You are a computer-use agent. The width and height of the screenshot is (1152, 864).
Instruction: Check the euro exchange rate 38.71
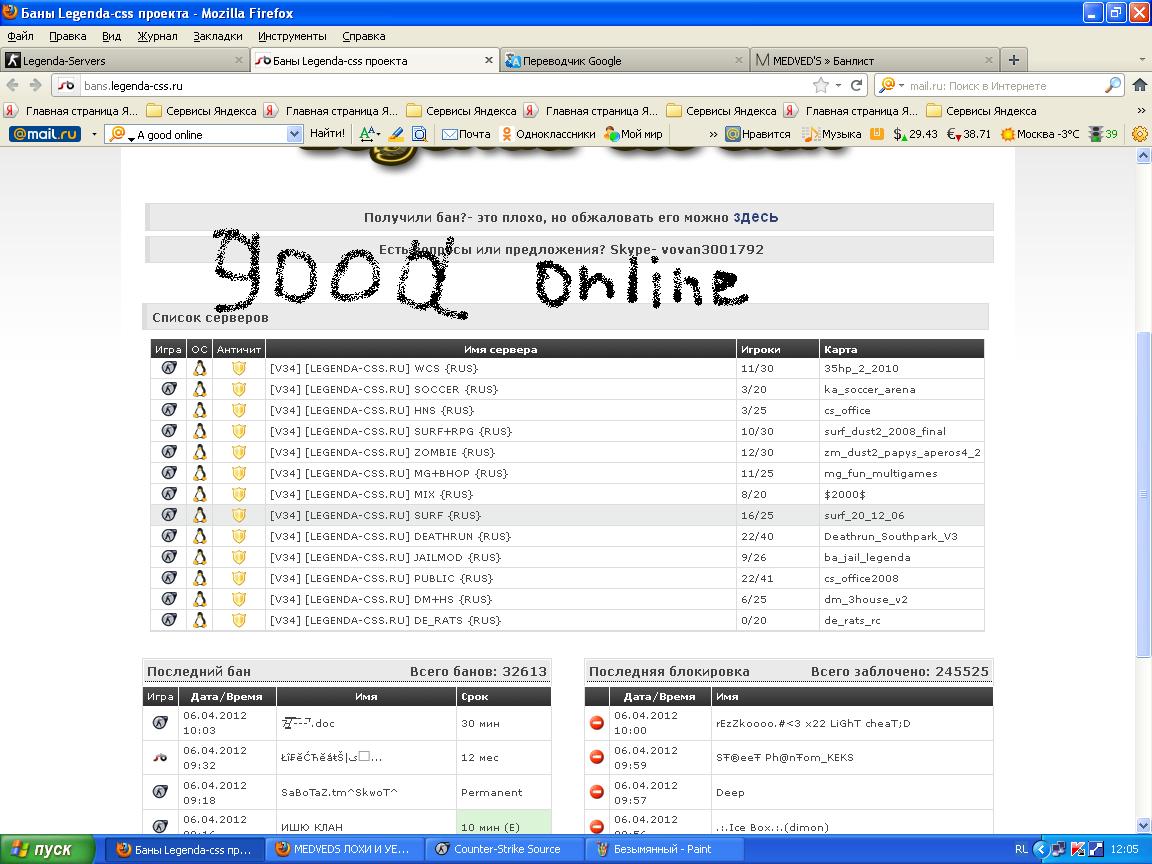coord(969,134)
